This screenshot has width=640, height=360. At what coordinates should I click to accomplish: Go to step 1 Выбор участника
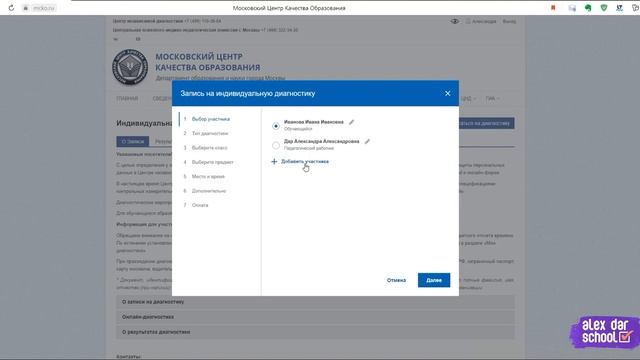pyautogui.click(x=211, y=119)
